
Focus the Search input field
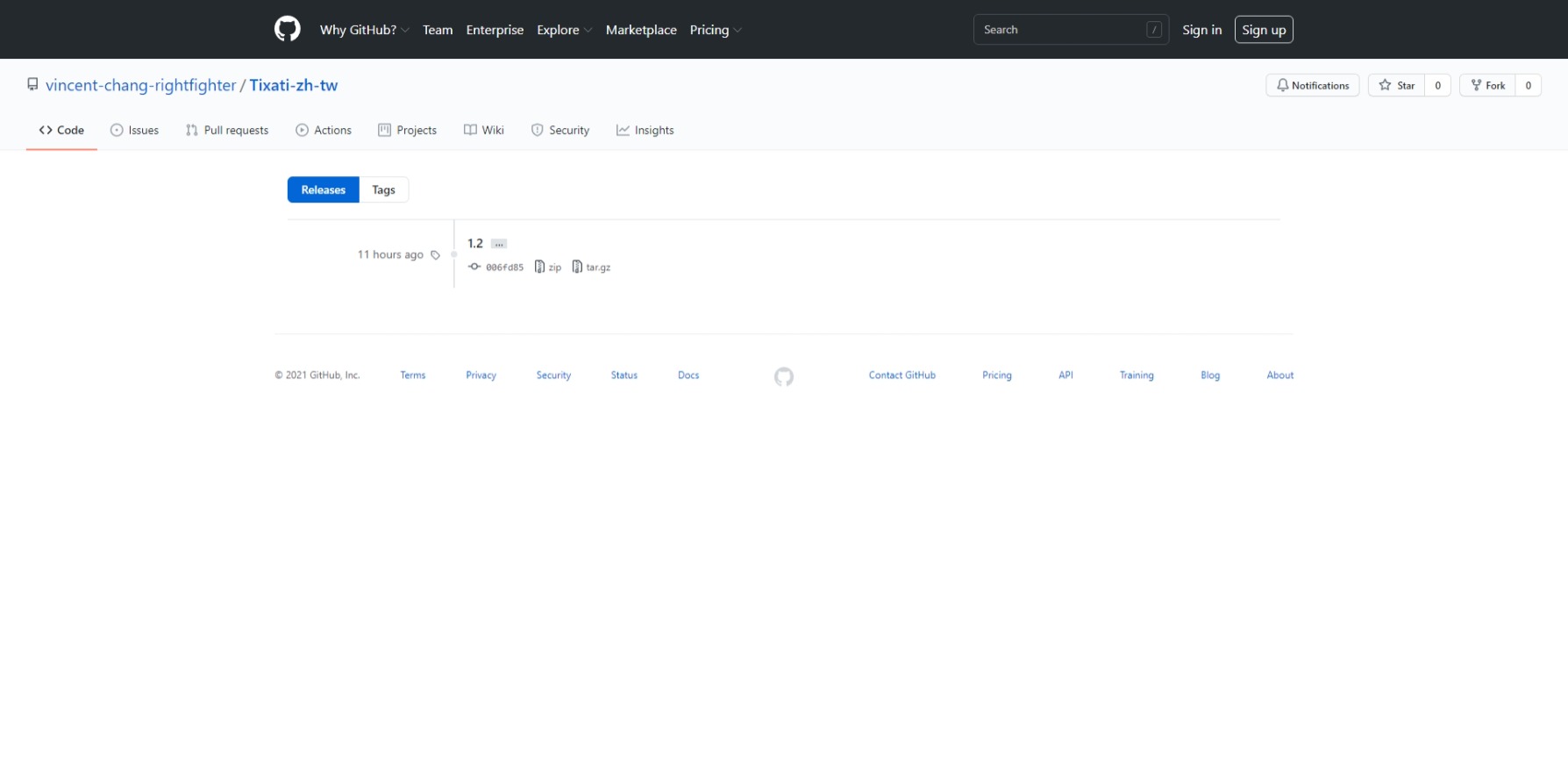tap(1071, 30)
